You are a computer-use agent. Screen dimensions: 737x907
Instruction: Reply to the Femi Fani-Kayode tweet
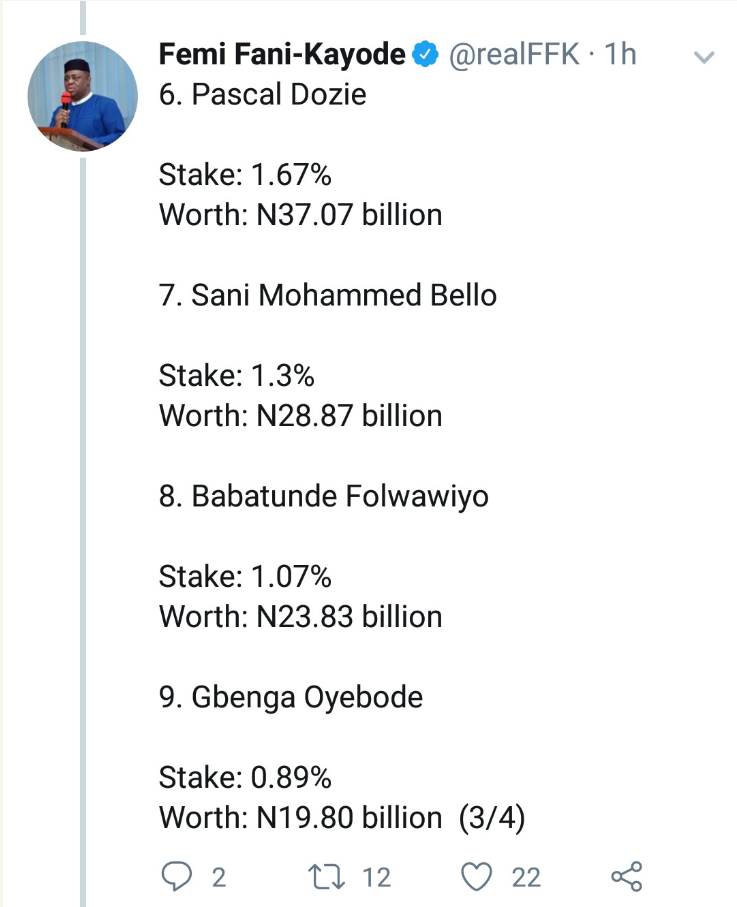[177, 877]
